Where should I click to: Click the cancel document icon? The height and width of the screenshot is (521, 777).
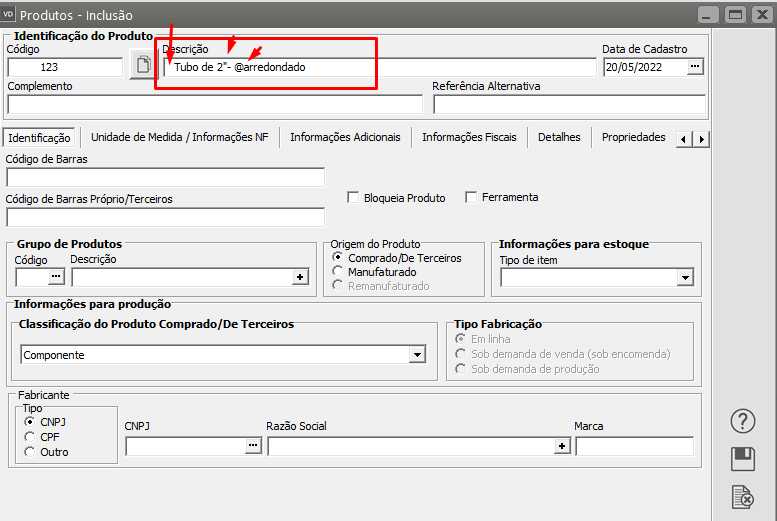742,496
